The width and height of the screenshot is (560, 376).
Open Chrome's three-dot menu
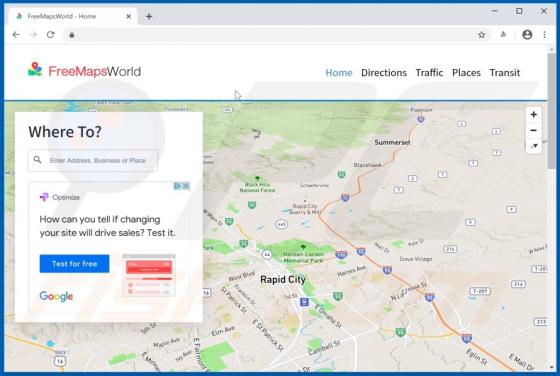[x=544, y=35]
